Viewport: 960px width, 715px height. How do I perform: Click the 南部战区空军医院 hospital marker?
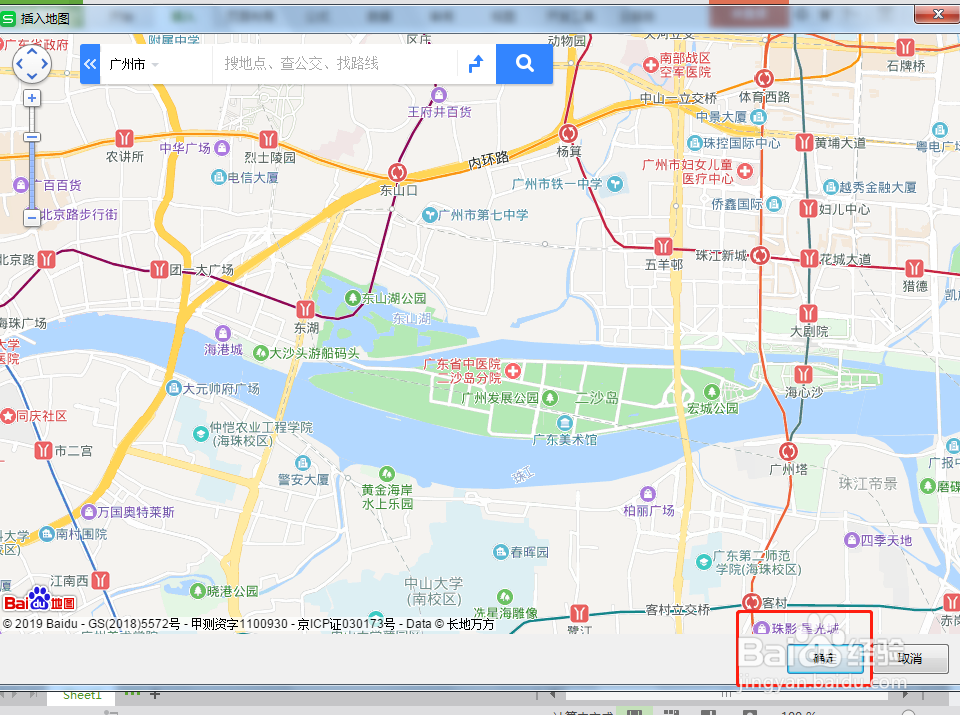(x=651, y=64)
